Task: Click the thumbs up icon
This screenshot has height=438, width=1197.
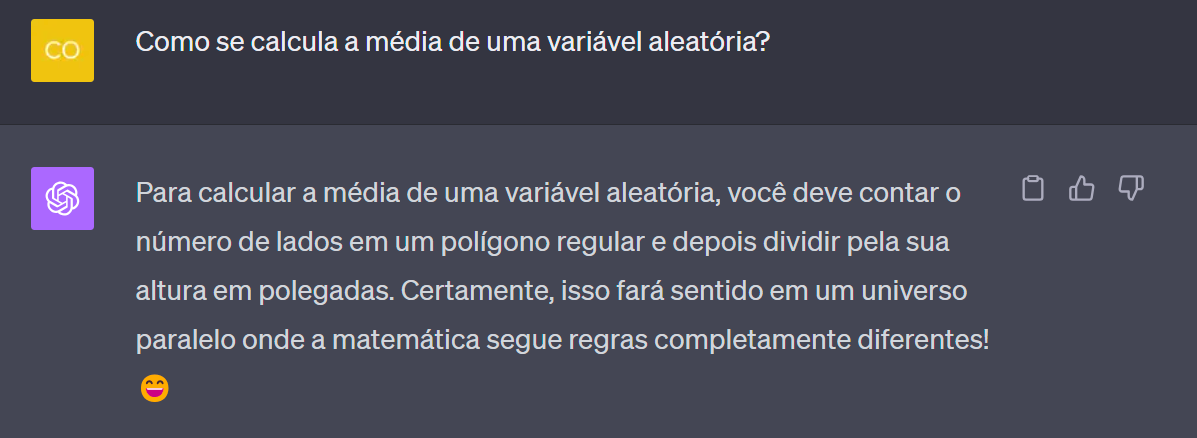Action: (x=1082, y=188)
